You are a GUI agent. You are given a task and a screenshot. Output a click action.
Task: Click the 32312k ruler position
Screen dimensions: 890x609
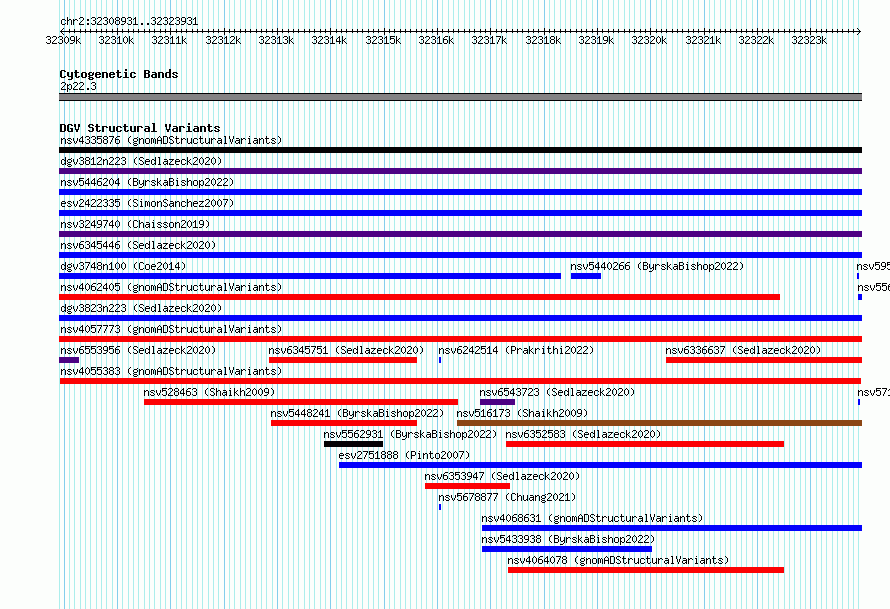tap(223, 40)
